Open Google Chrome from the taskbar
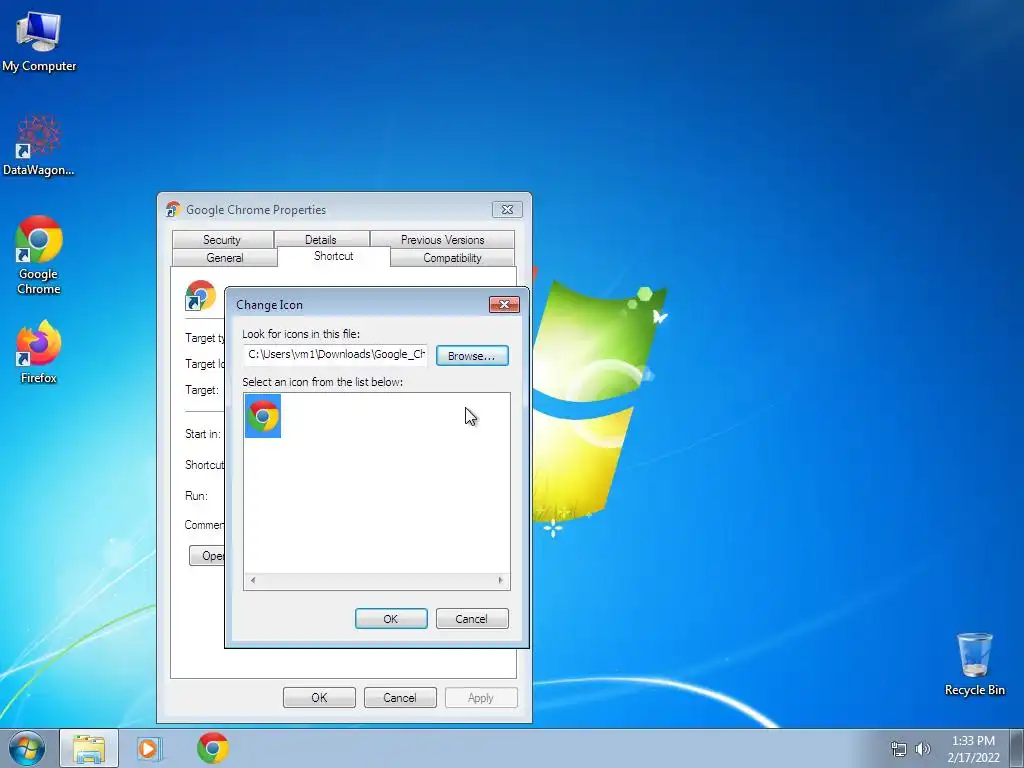The height and width of the screenshot is (768, 1024). pyautogui.click(x=213, y=748)
